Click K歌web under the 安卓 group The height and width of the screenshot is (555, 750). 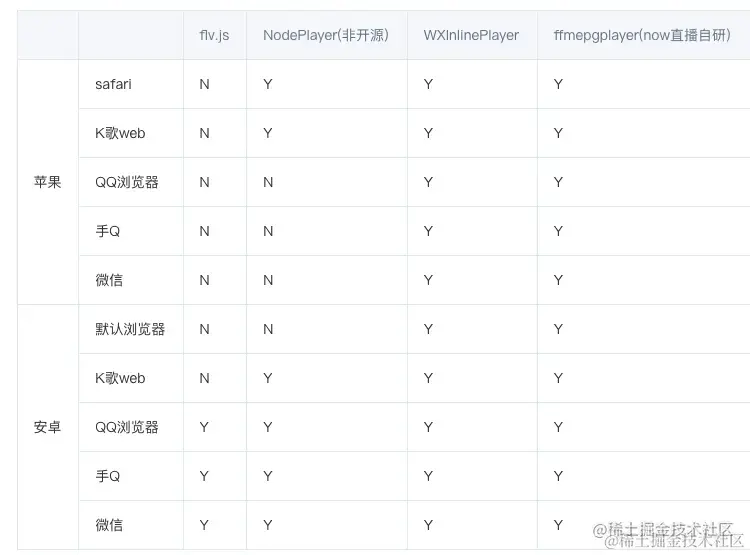point(120,378)
